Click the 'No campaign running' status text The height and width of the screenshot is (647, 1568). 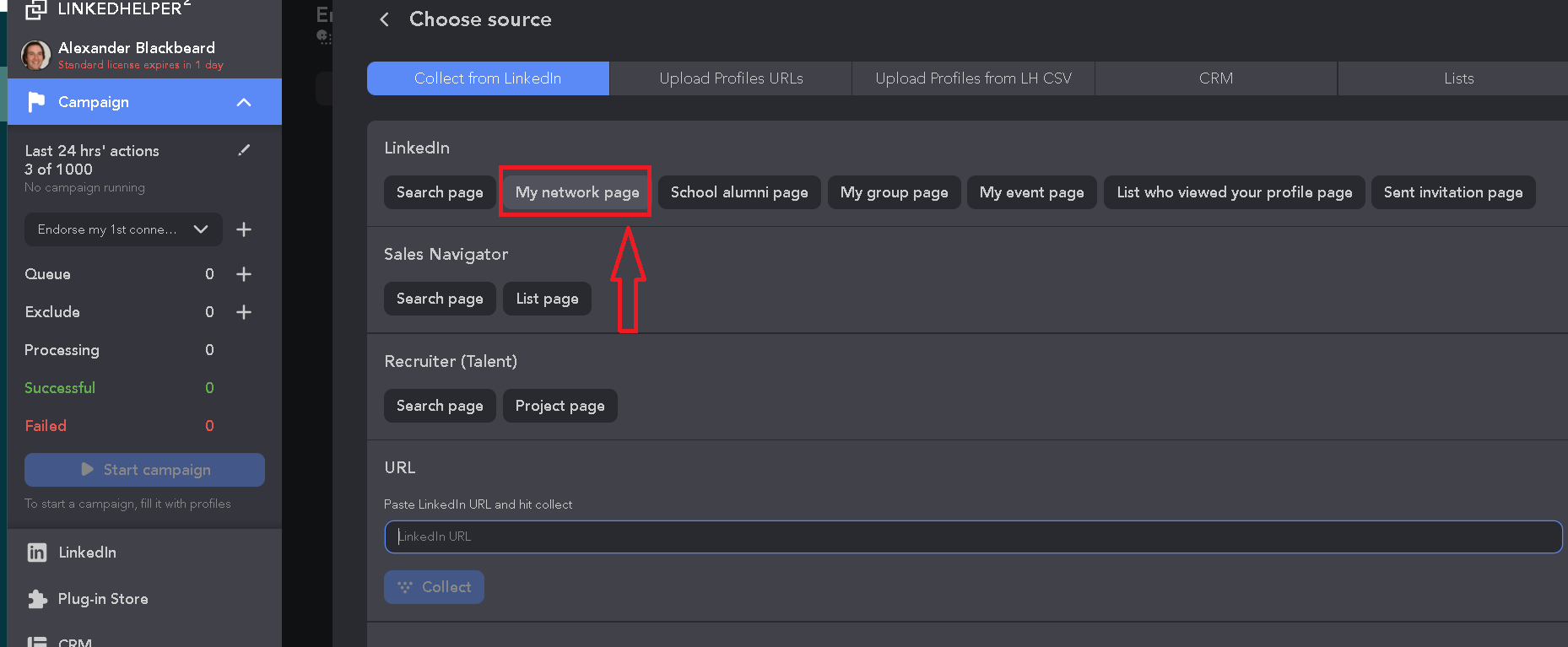click(x=85, y=187)
